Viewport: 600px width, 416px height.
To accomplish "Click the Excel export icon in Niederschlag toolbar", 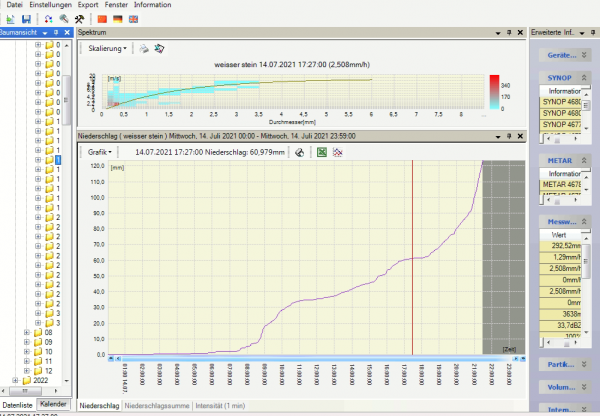I will [322, 152].
